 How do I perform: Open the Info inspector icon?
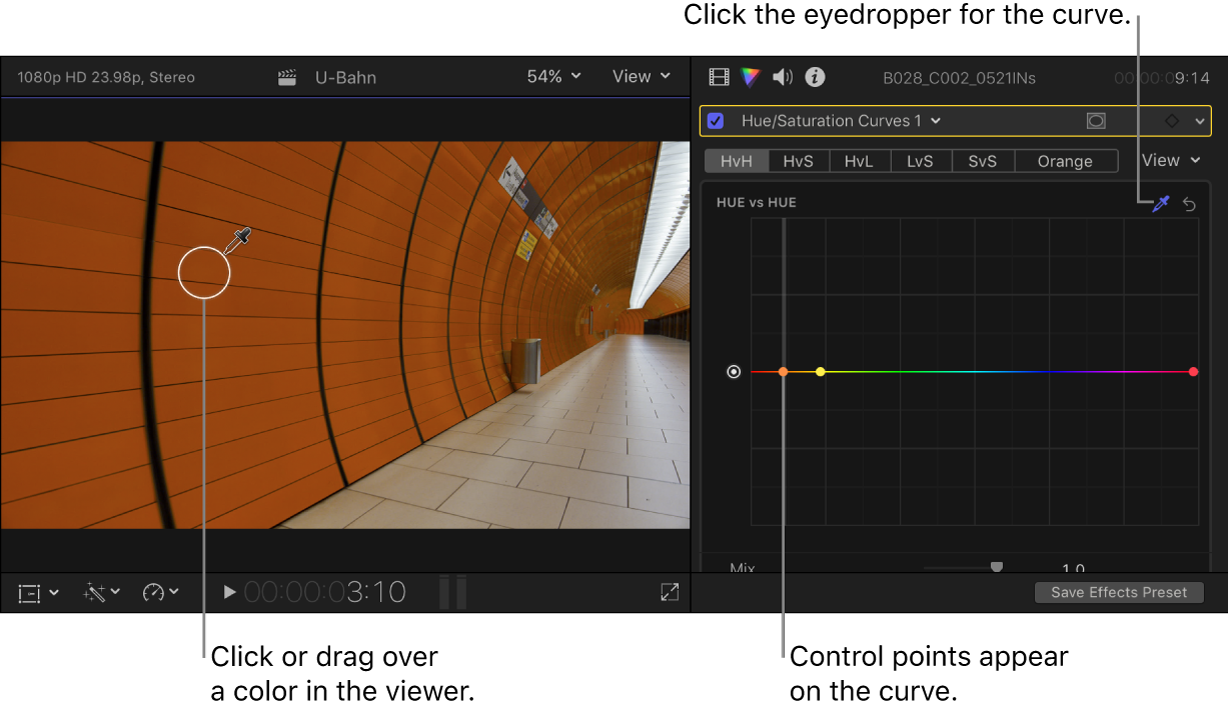814,77
